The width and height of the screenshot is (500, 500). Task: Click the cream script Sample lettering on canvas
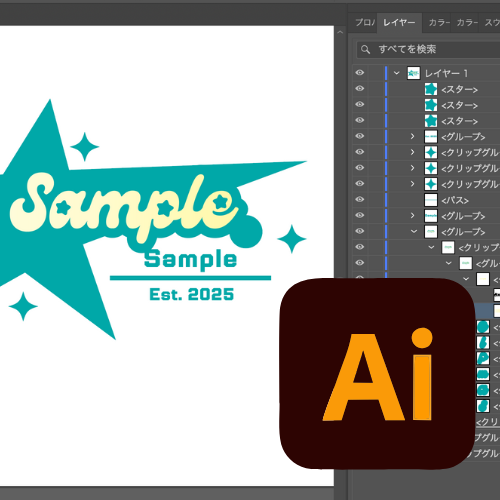point(123,207)
